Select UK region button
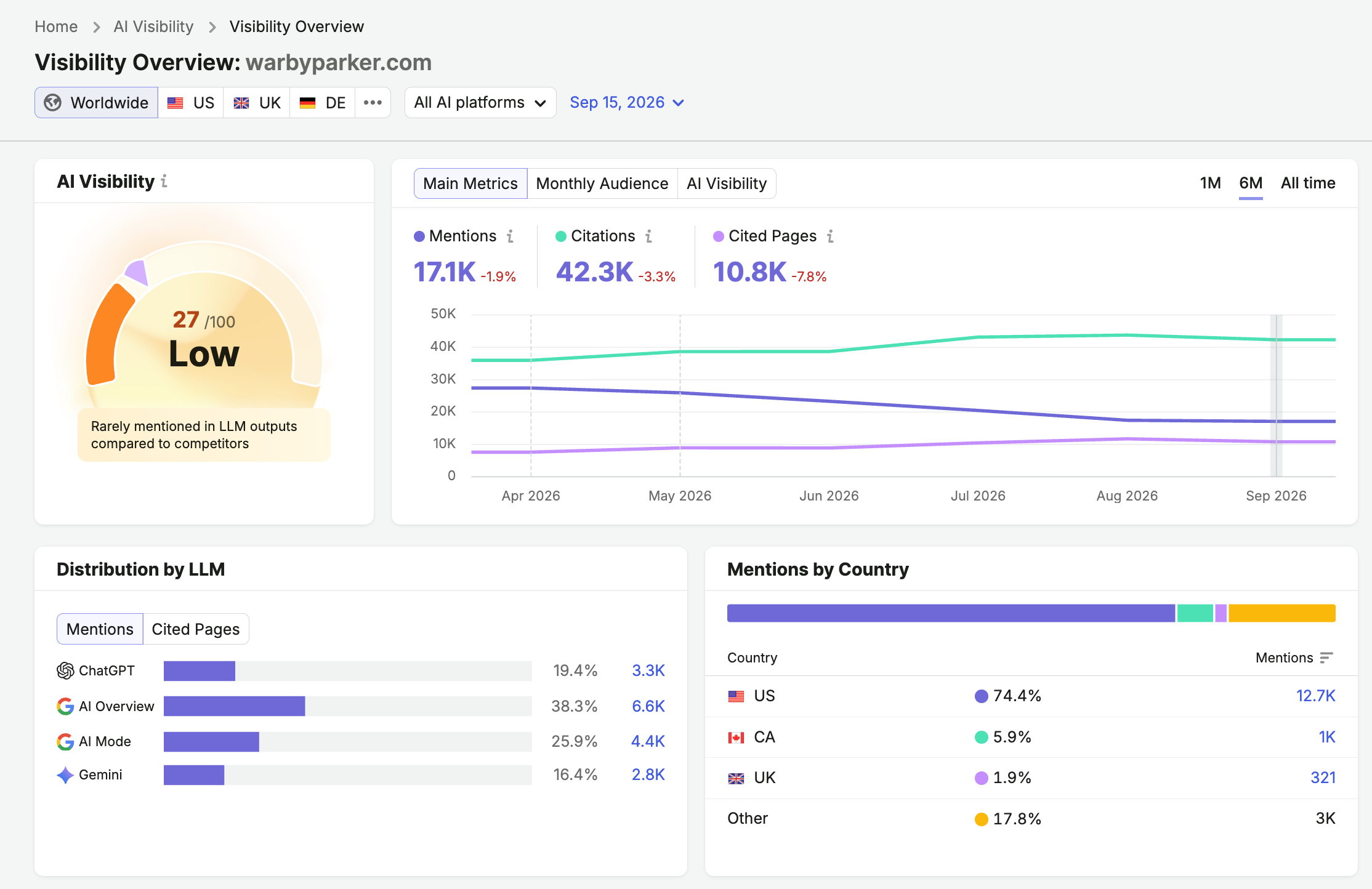Viewport: 1372px width, 889px height. (x=257, y=103)
